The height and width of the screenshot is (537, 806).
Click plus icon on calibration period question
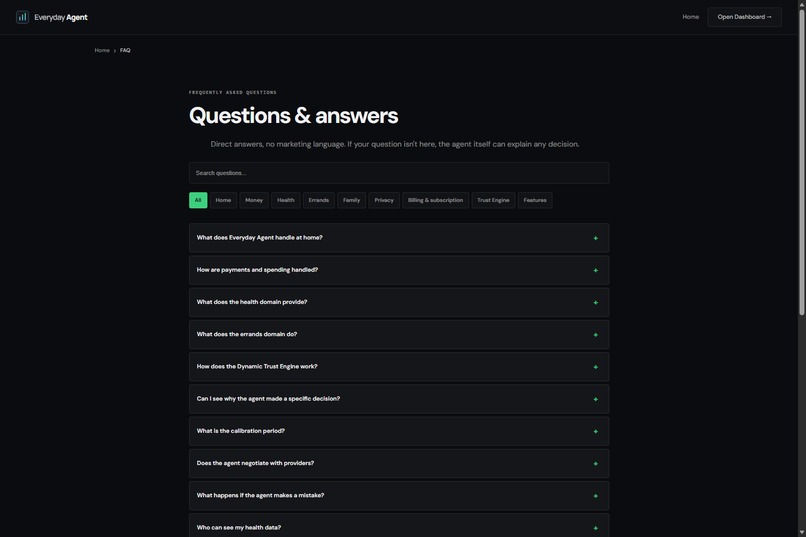coord(596,432)
